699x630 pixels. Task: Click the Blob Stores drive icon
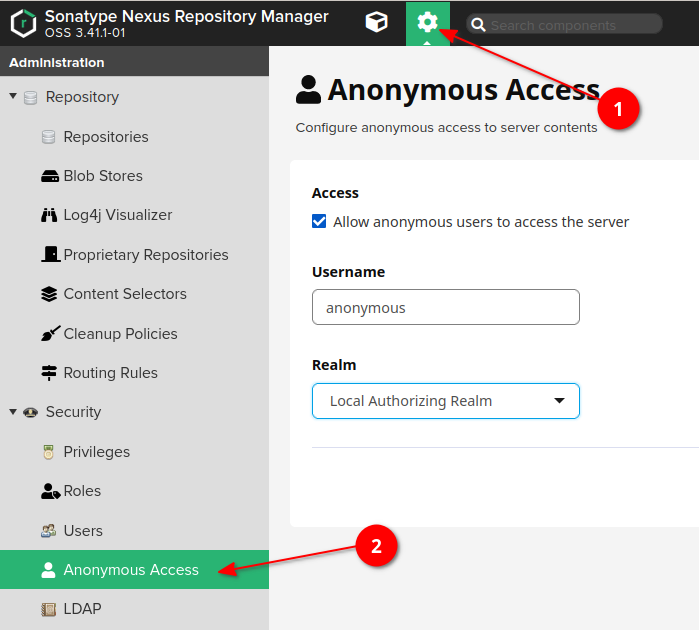[49, 176]
